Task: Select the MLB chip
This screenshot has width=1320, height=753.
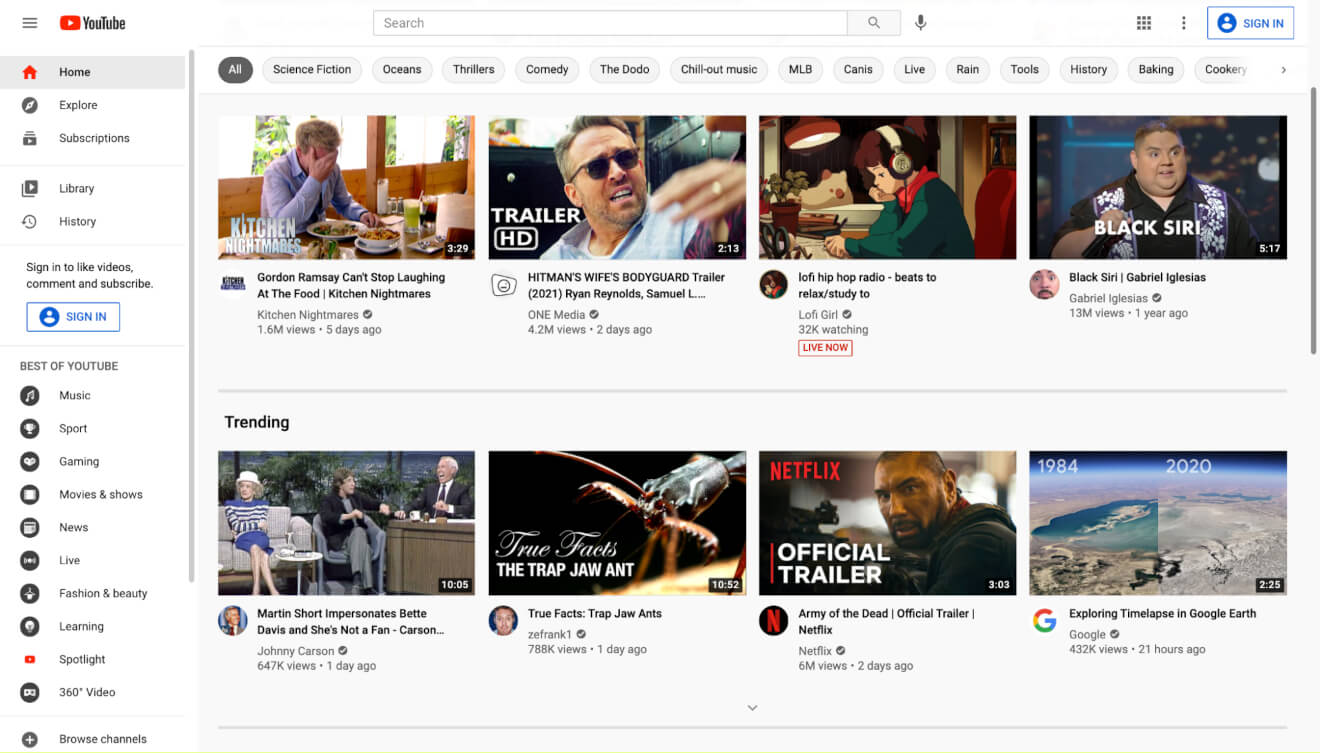Action: click(x=800, y=69)
